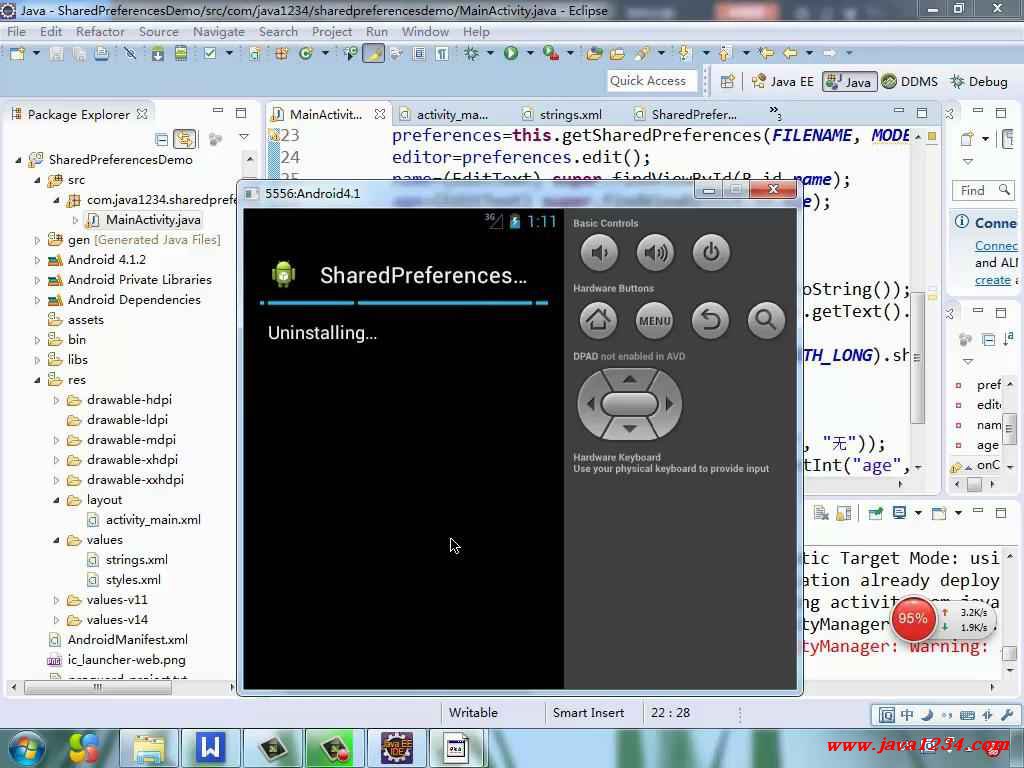Expand the gen Generated Java Files folder
This screenshot has width=1024, height=768.
pyautogui.click(x=38, y=240)
